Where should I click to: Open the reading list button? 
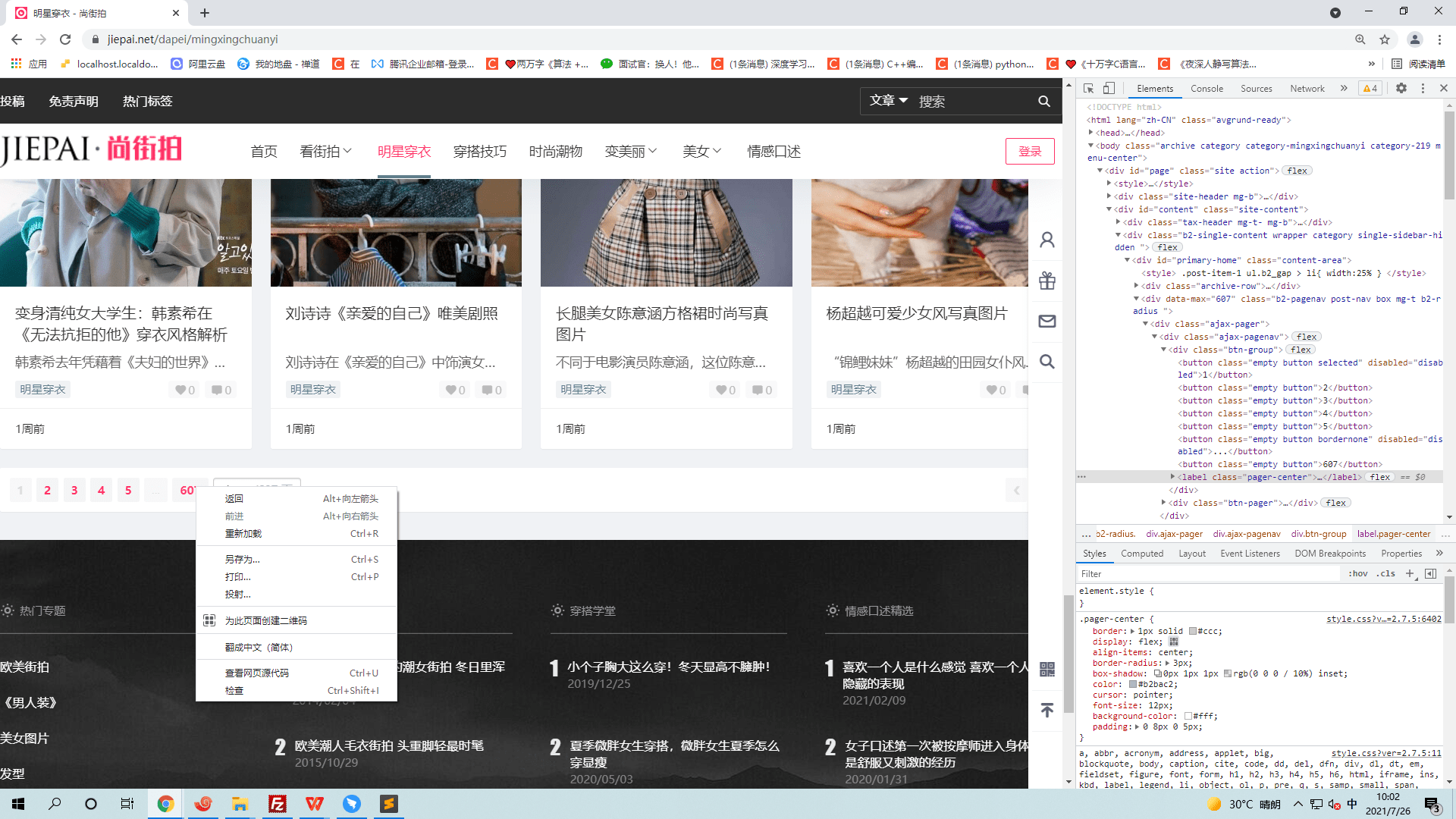(1418, 64)
